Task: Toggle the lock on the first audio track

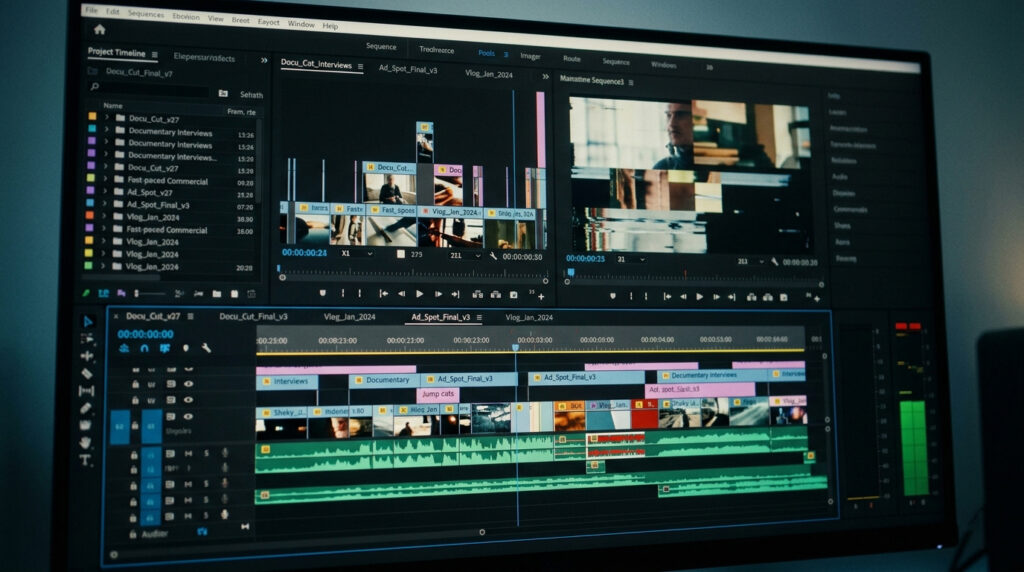Action: click(x=134, y=454)
